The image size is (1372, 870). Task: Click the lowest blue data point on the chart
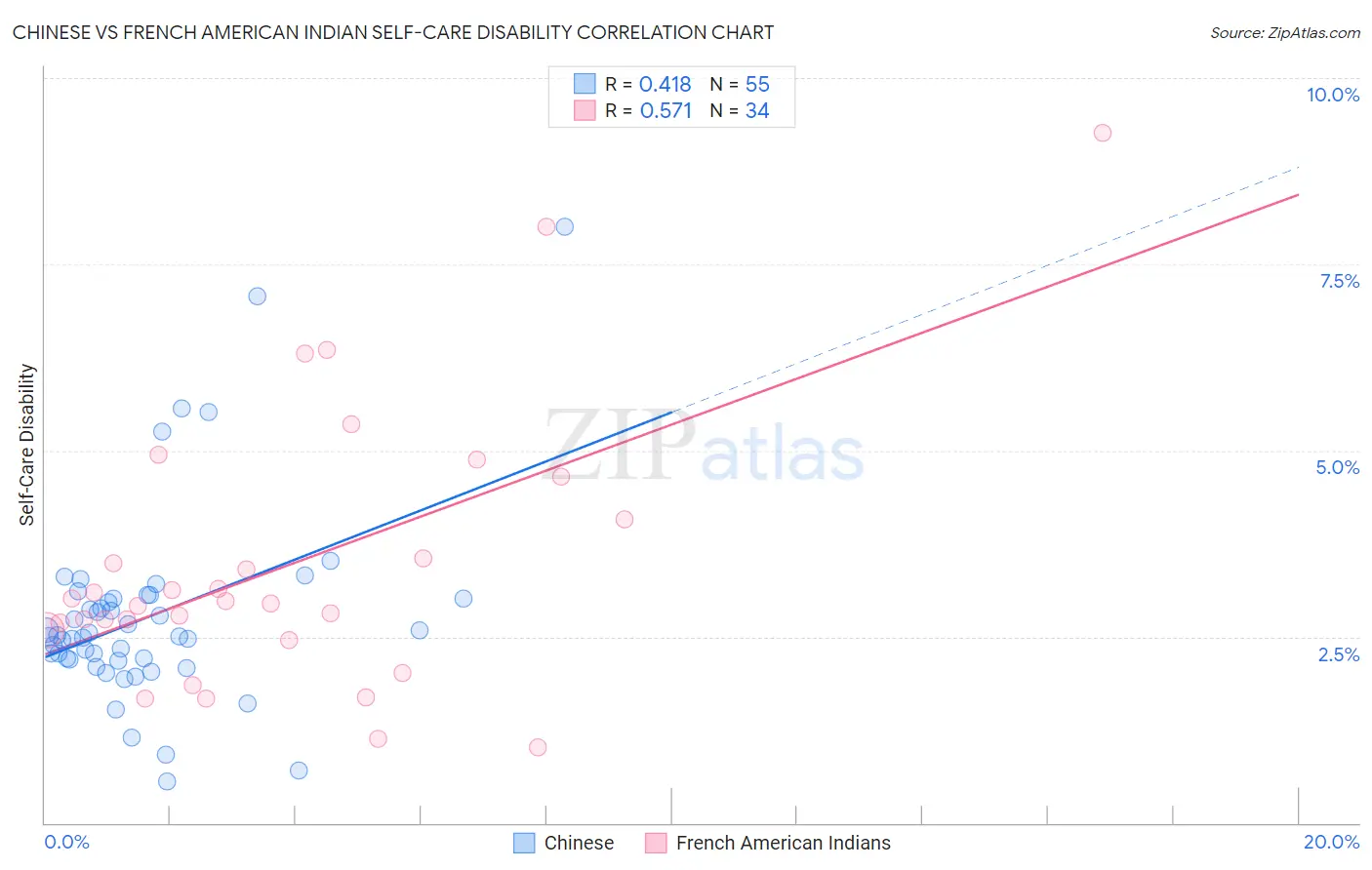pos(167,781)
